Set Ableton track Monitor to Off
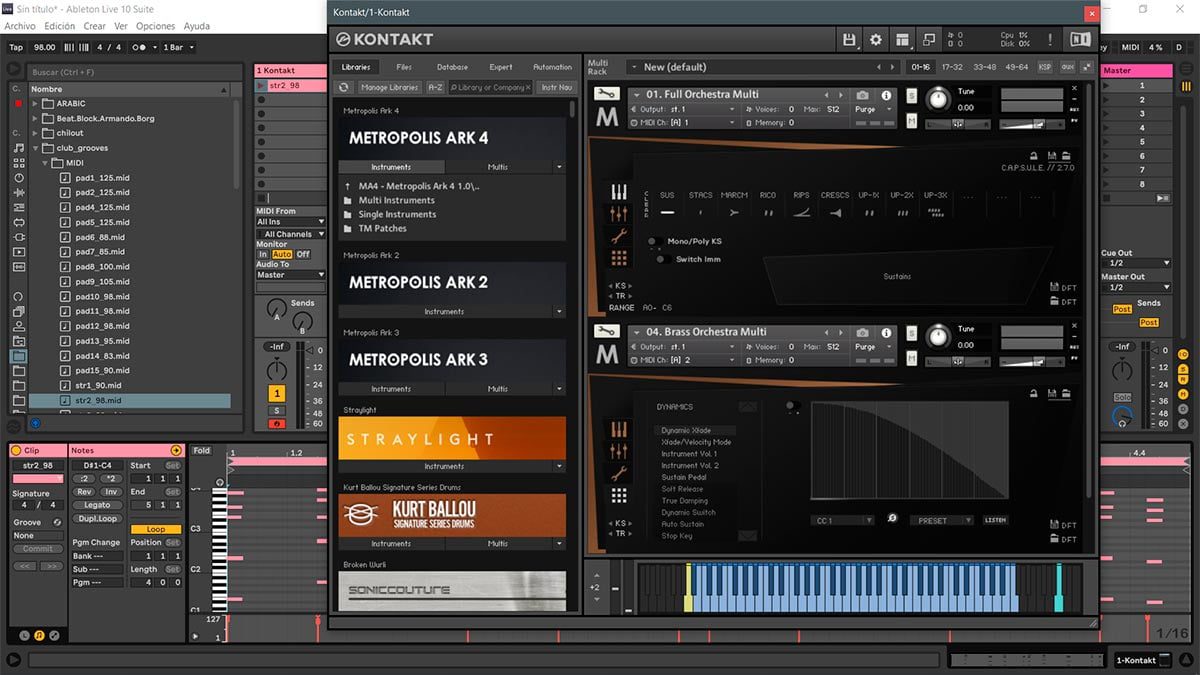The image size is (1200, 675). click(303, 254)
